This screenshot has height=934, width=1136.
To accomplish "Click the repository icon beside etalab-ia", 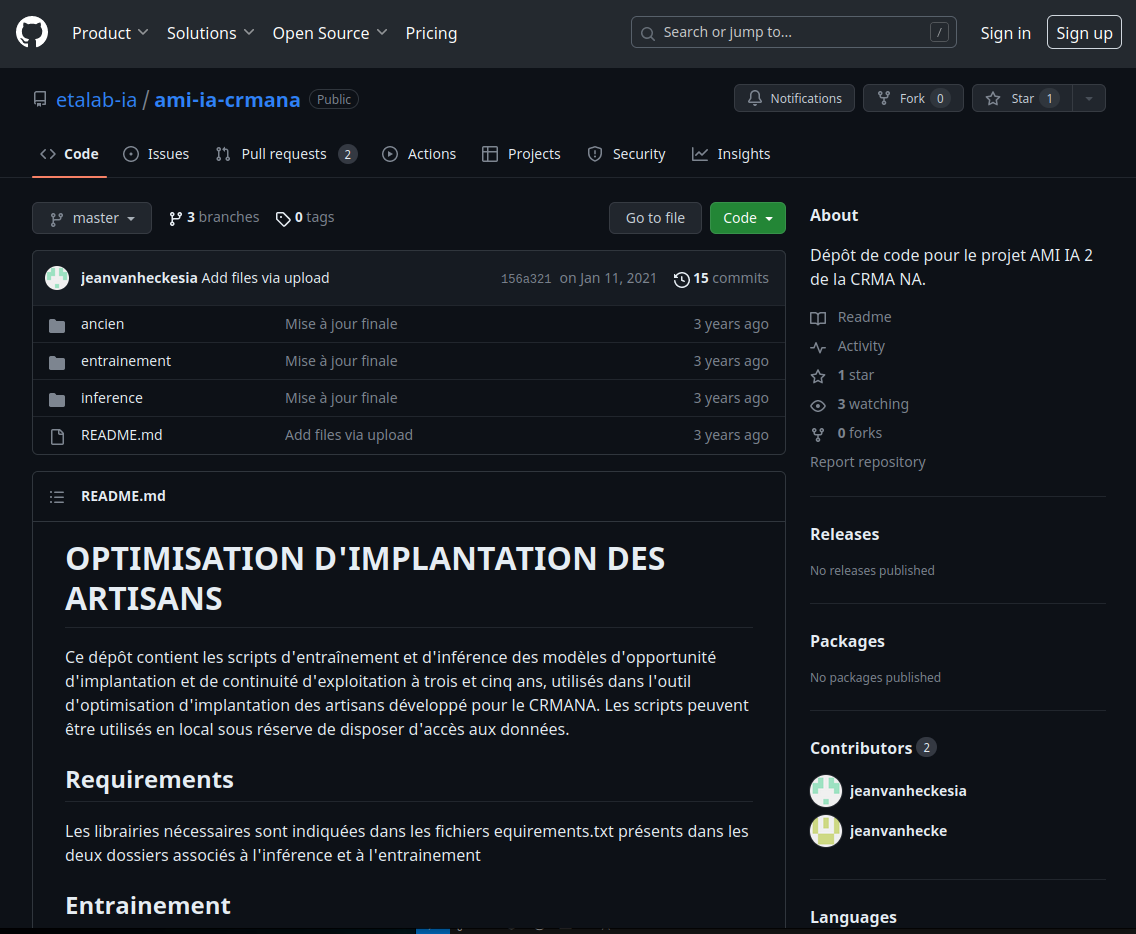I will click(41, 99).
